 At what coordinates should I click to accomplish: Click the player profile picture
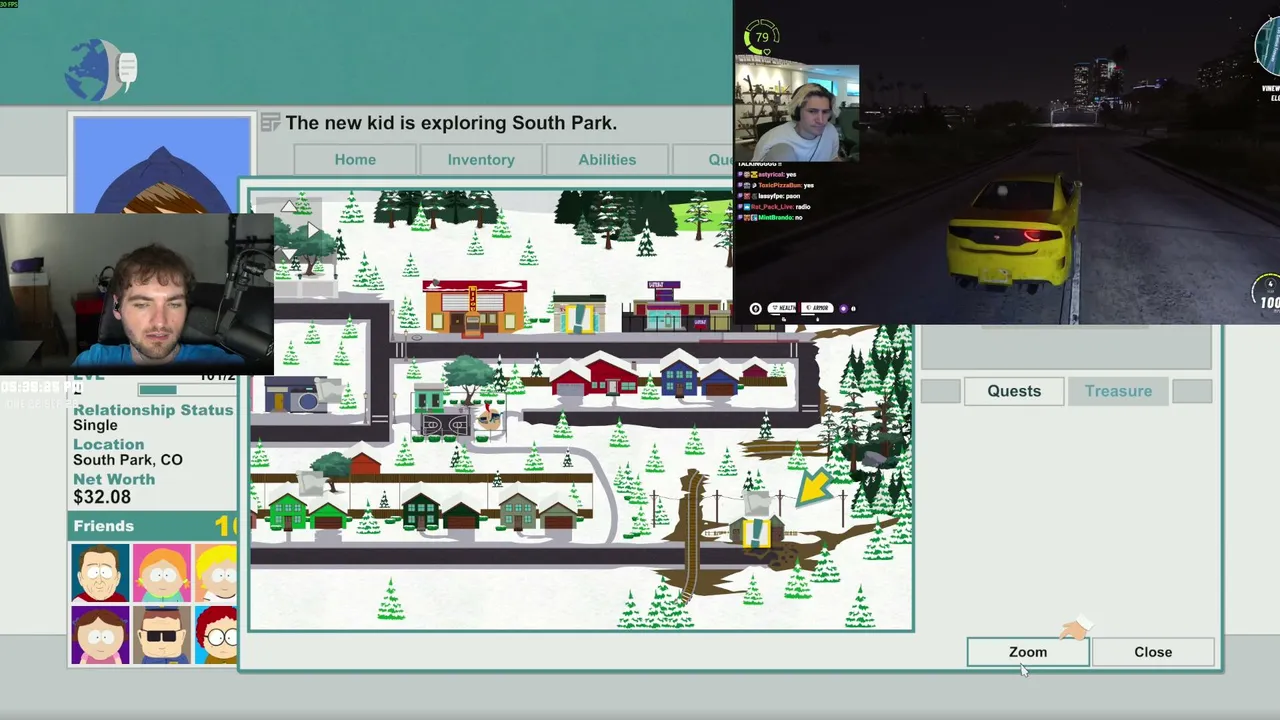[162, 165]
